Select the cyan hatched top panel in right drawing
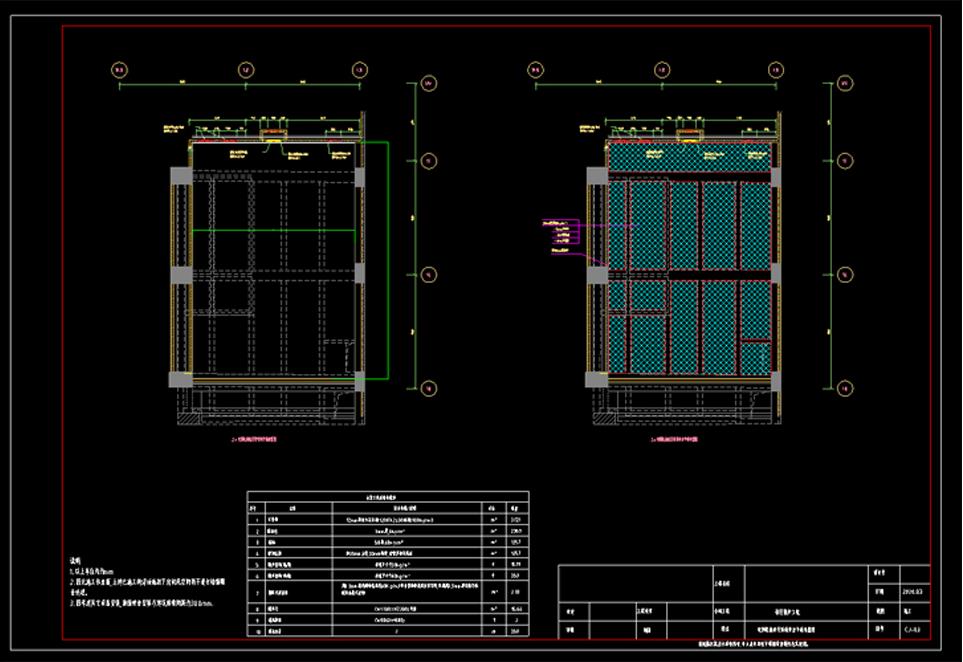This screenshot has width=963, height=662. 689,158
